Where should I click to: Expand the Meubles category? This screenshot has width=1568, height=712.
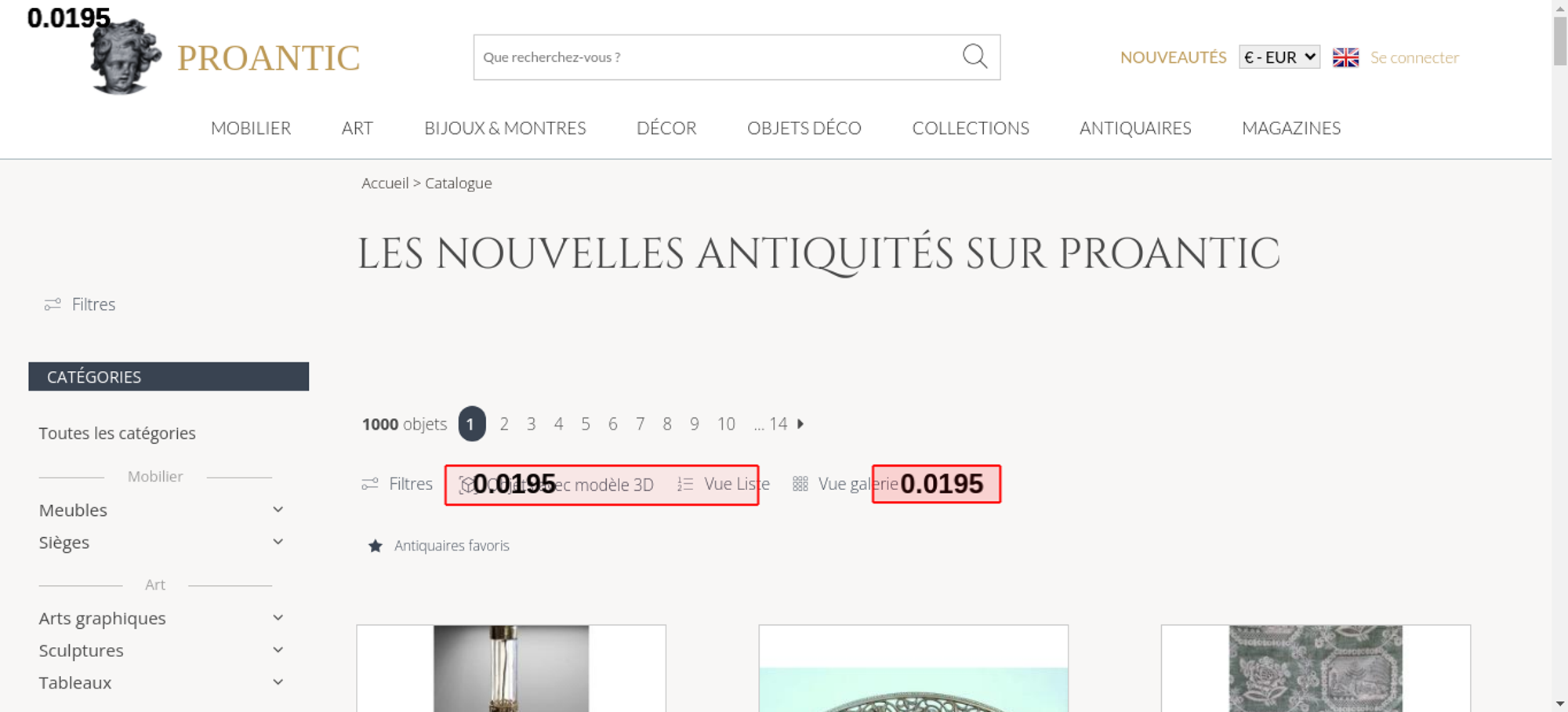[x=278, y=510]
